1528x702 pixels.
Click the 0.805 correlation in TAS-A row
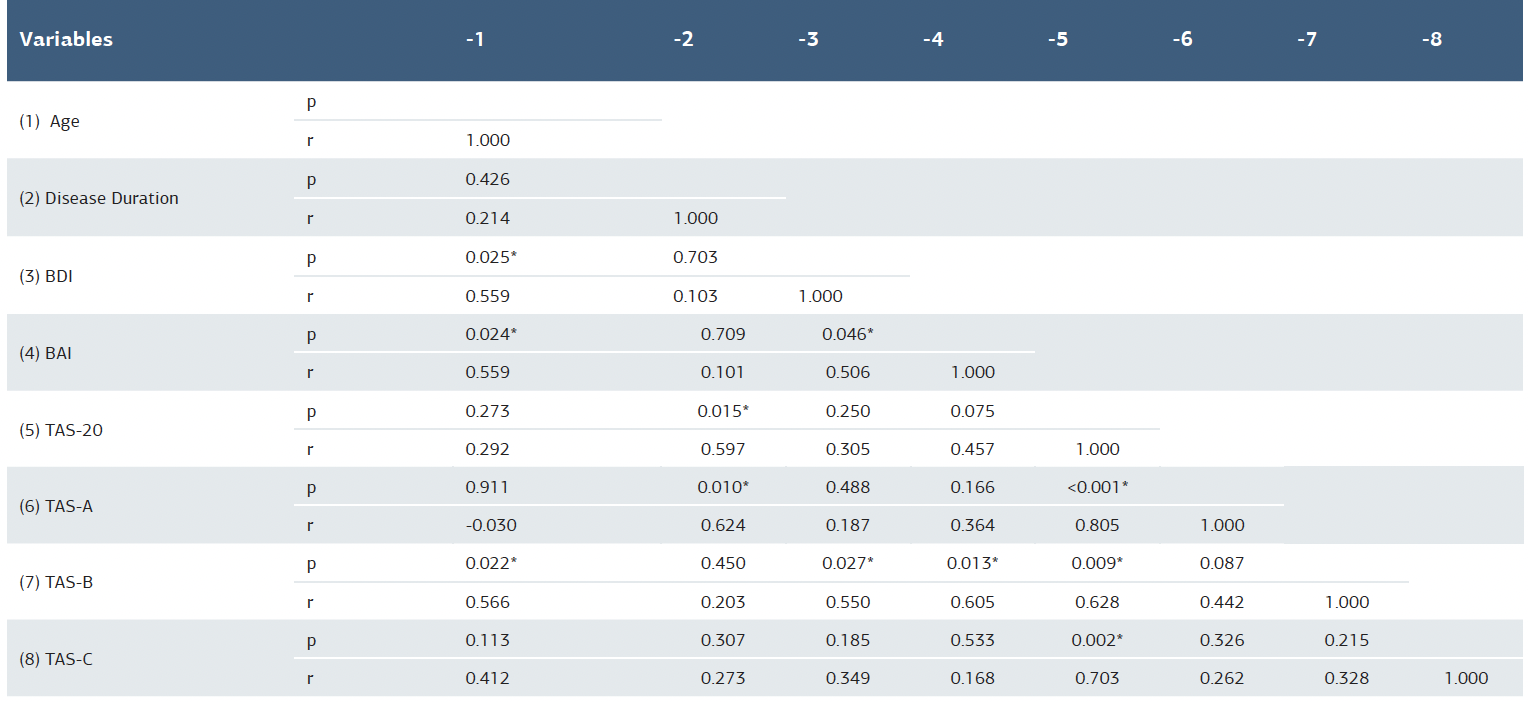coord(1099,525)
